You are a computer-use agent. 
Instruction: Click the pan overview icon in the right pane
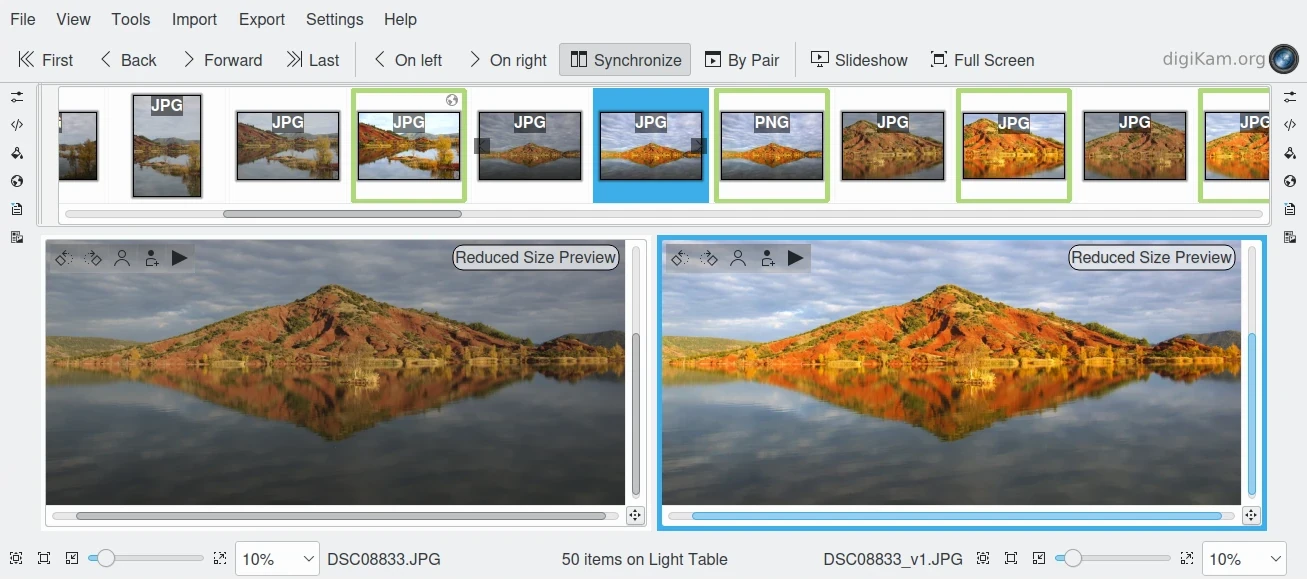[1250, 515]
